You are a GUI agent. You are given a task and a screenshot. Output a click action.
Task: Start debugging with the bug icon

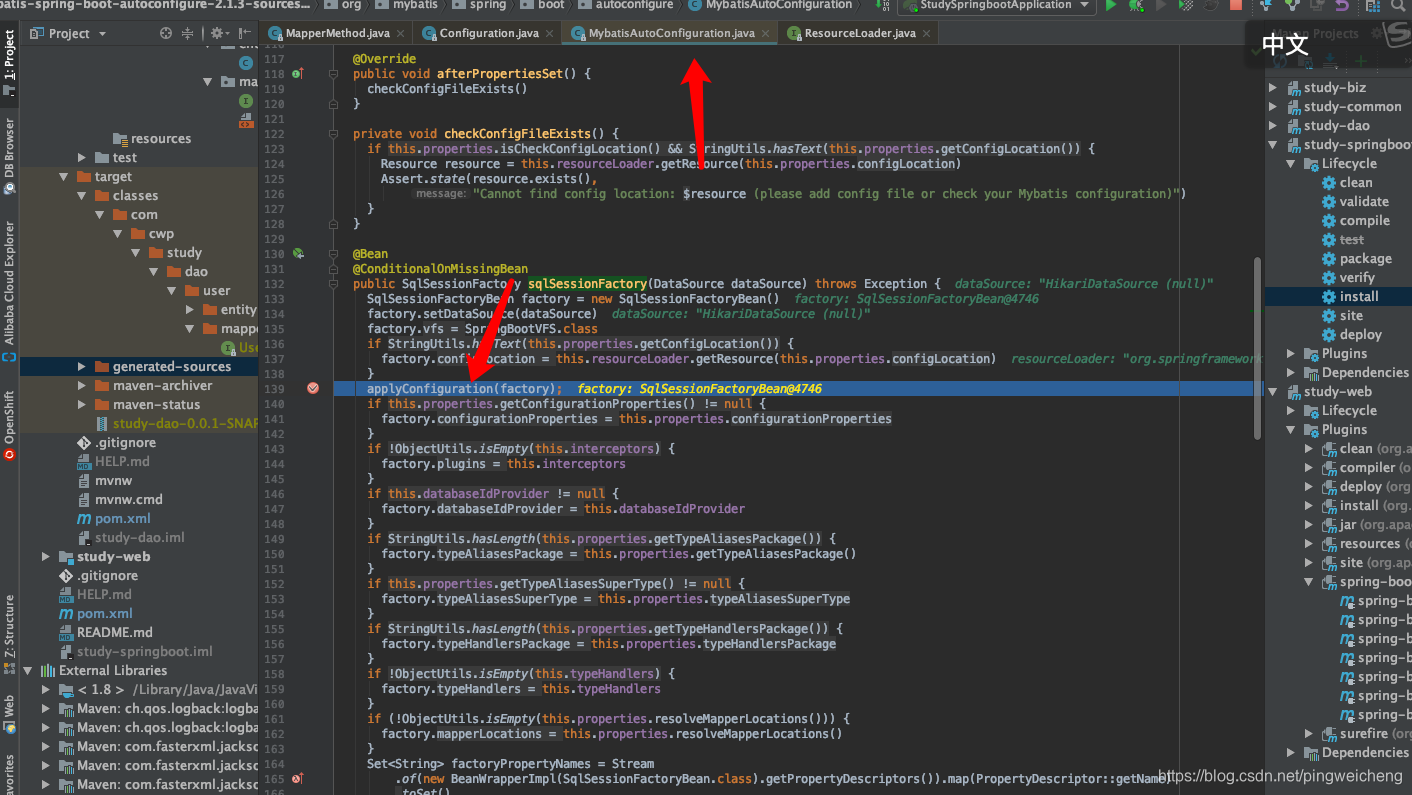1137,6
